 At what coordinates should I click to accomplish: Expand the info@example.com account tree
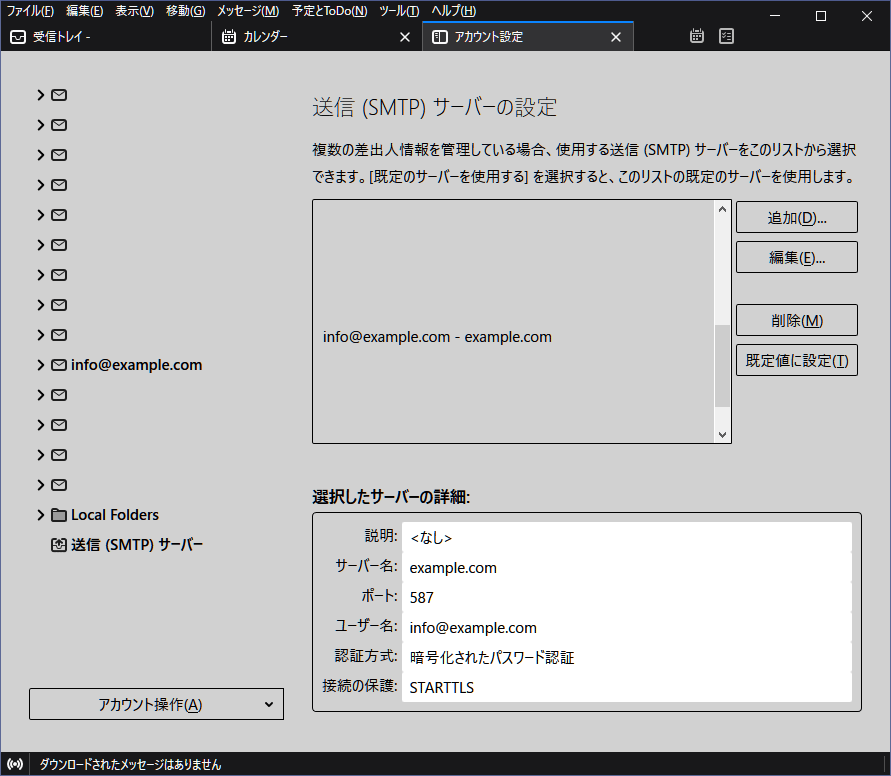(40, 365)
